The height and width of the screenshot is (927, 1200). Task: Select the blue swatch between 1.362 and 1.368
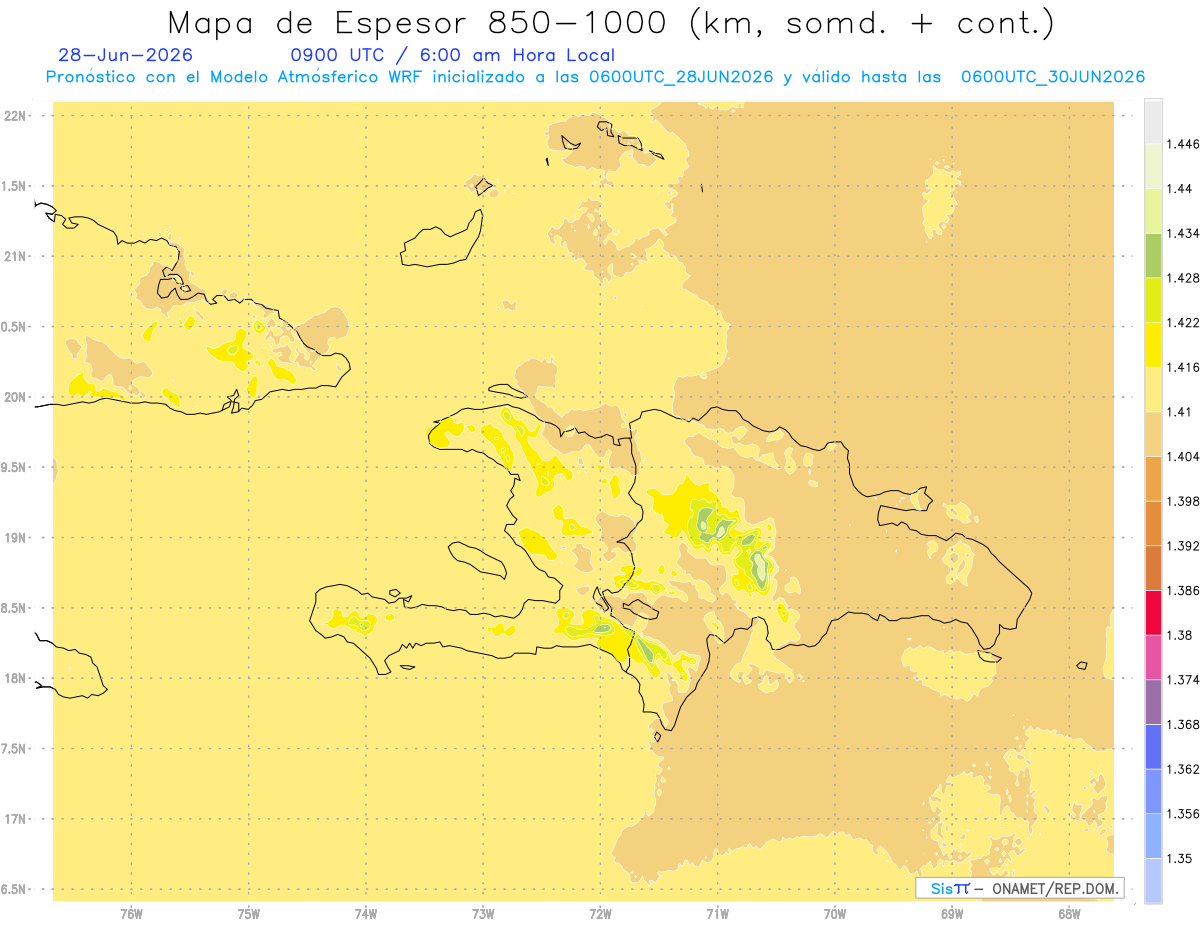[x=1153, y=746]
